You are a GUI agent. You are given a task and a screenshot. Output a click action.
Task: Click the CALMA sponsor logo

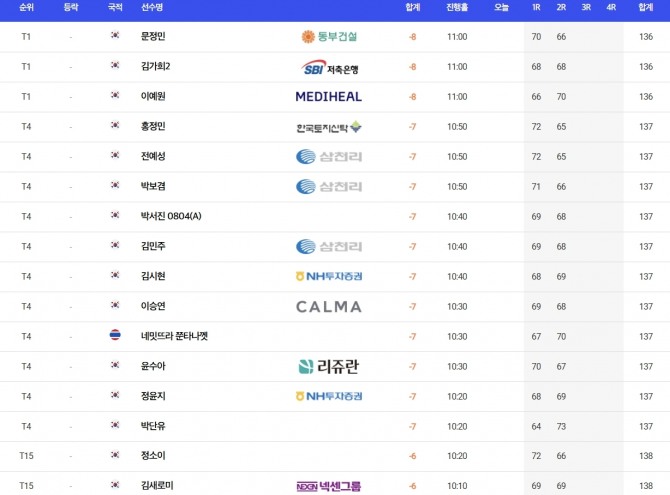[329, 307]
